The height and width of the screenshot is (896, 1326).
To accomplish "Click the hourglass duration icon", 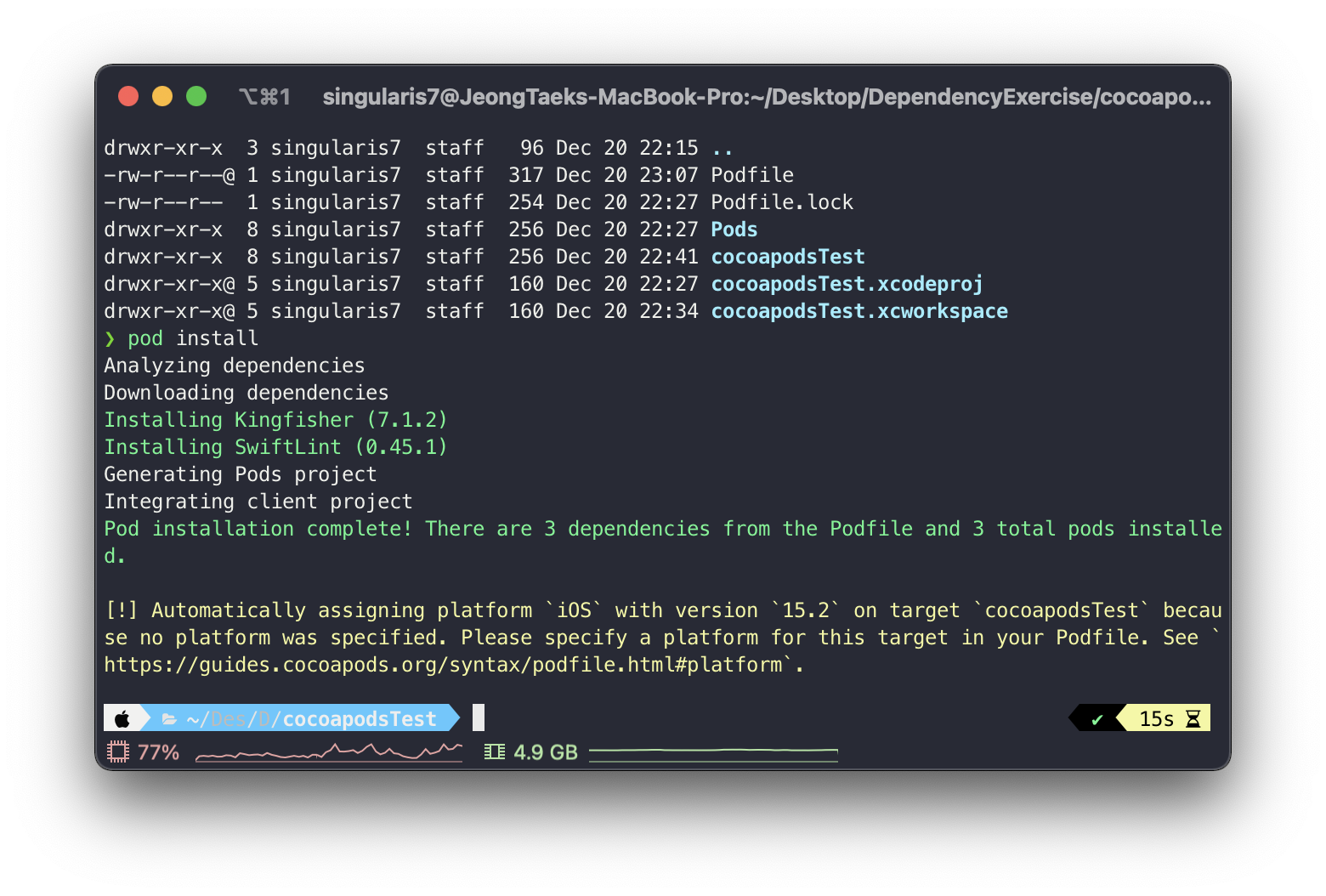I will click(1193, 719).
